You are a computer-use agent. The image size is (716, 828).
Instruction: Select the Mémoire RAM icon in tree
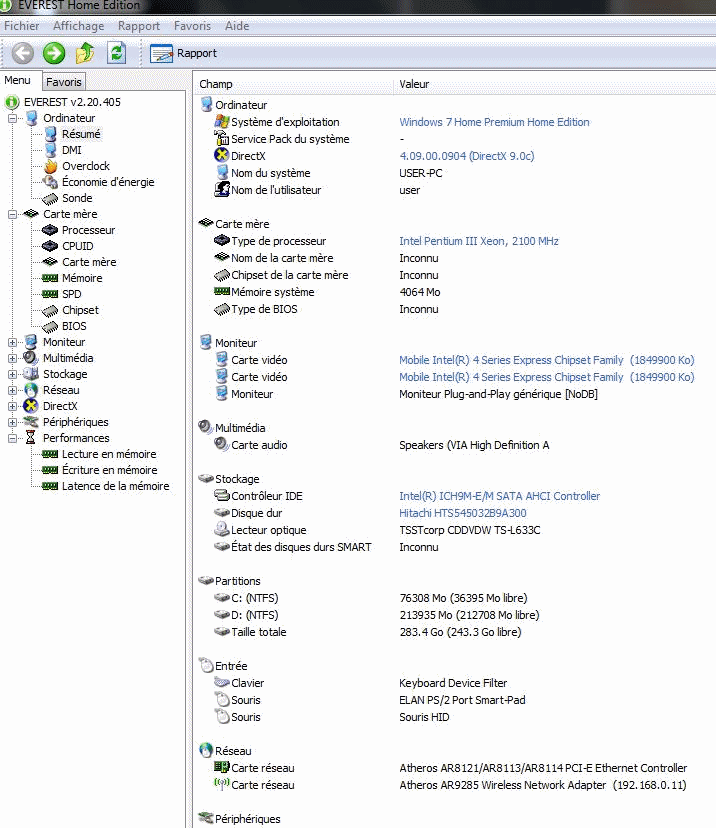[x=50, y=278]
